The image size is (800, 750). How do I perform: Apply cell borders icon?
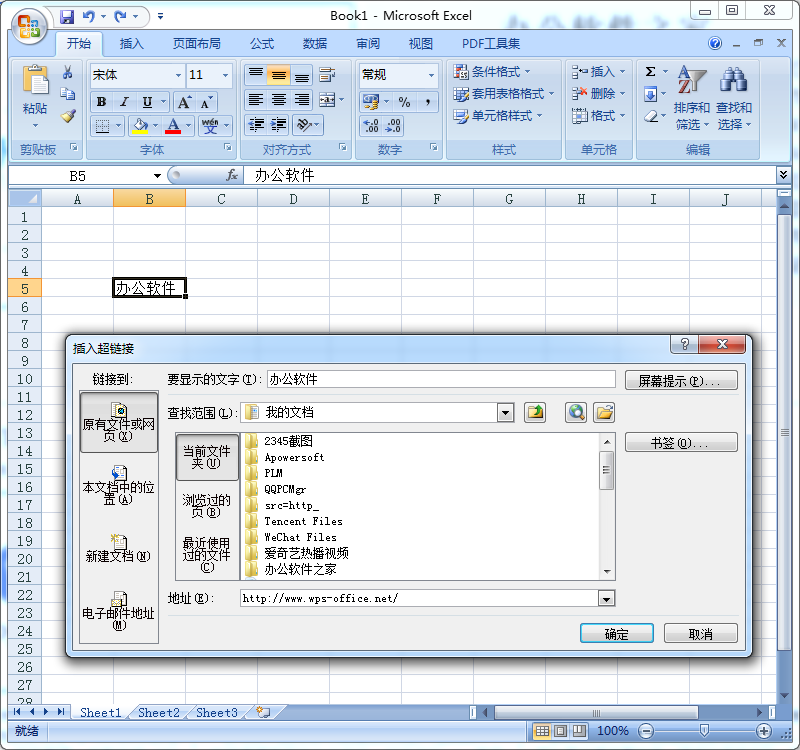pos(103,125)
